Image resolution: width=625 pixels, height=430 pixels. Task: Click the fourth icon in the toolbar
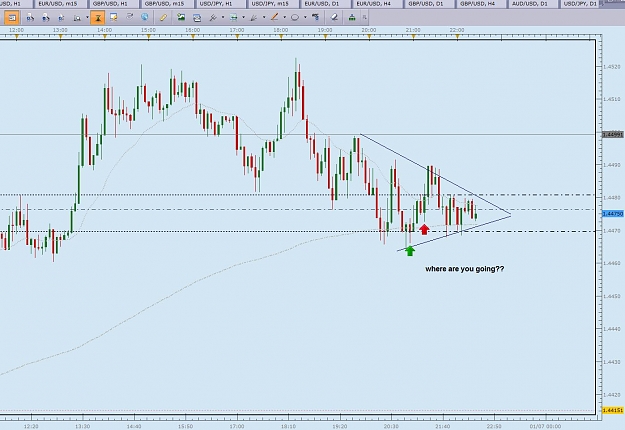pos(61,18)
